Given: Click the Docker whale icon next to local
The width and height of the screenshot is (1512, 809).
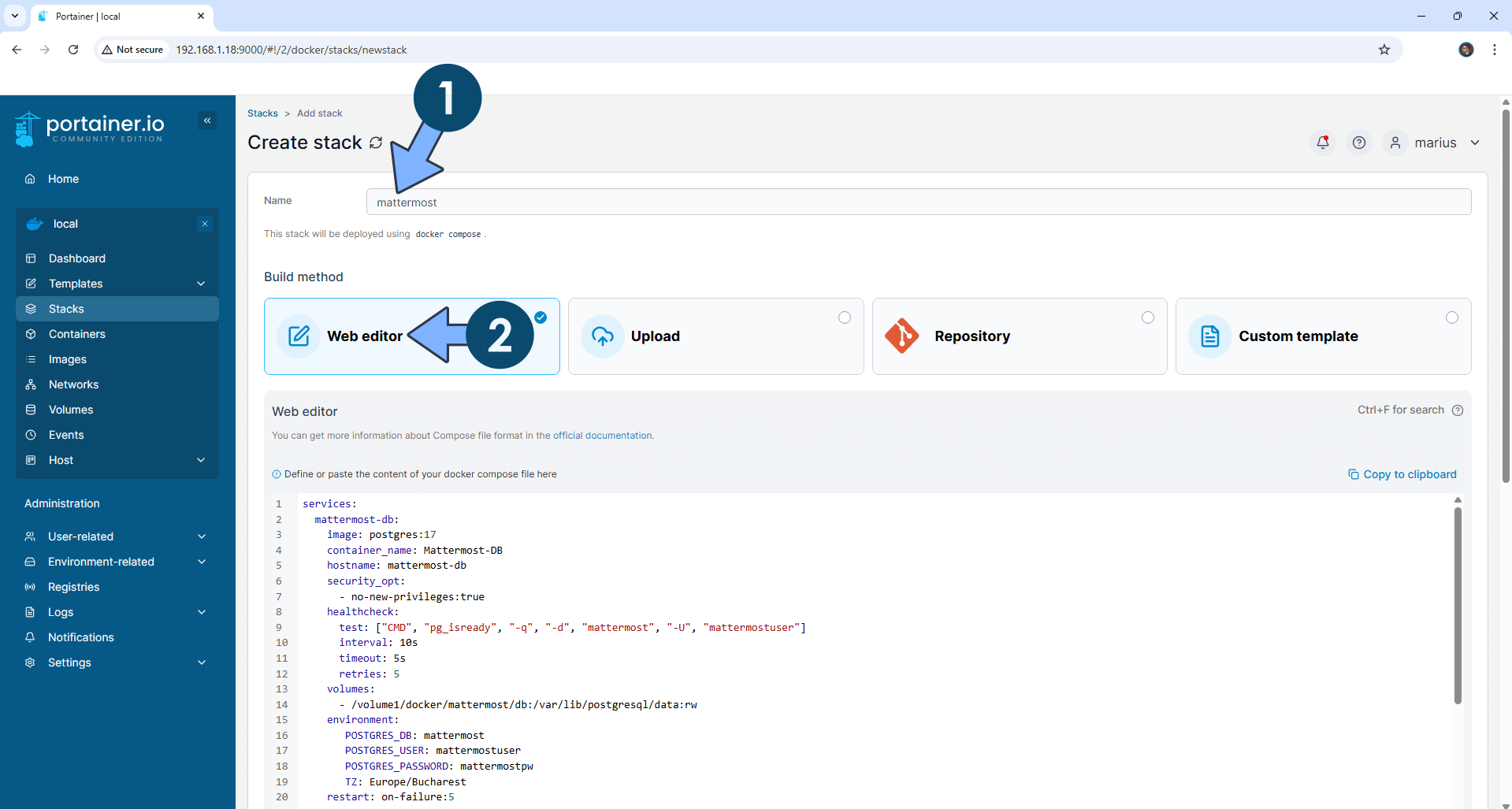Looking at the screenshot, I should pyautogui.click(x=35, y=224).
